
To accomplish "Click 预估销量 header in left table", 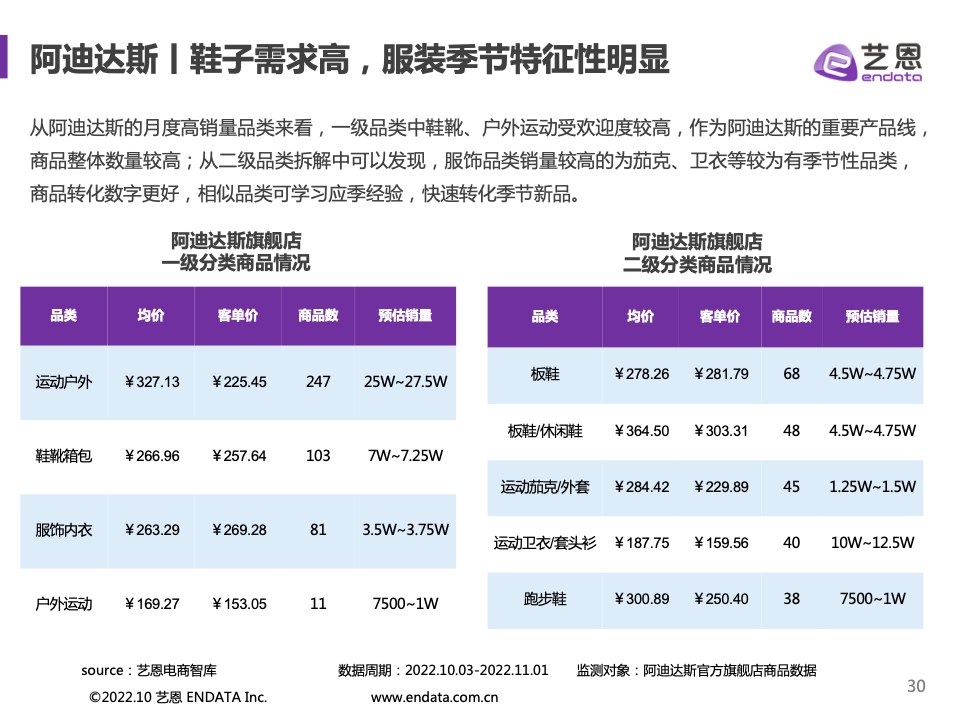I will pos(405,315).
